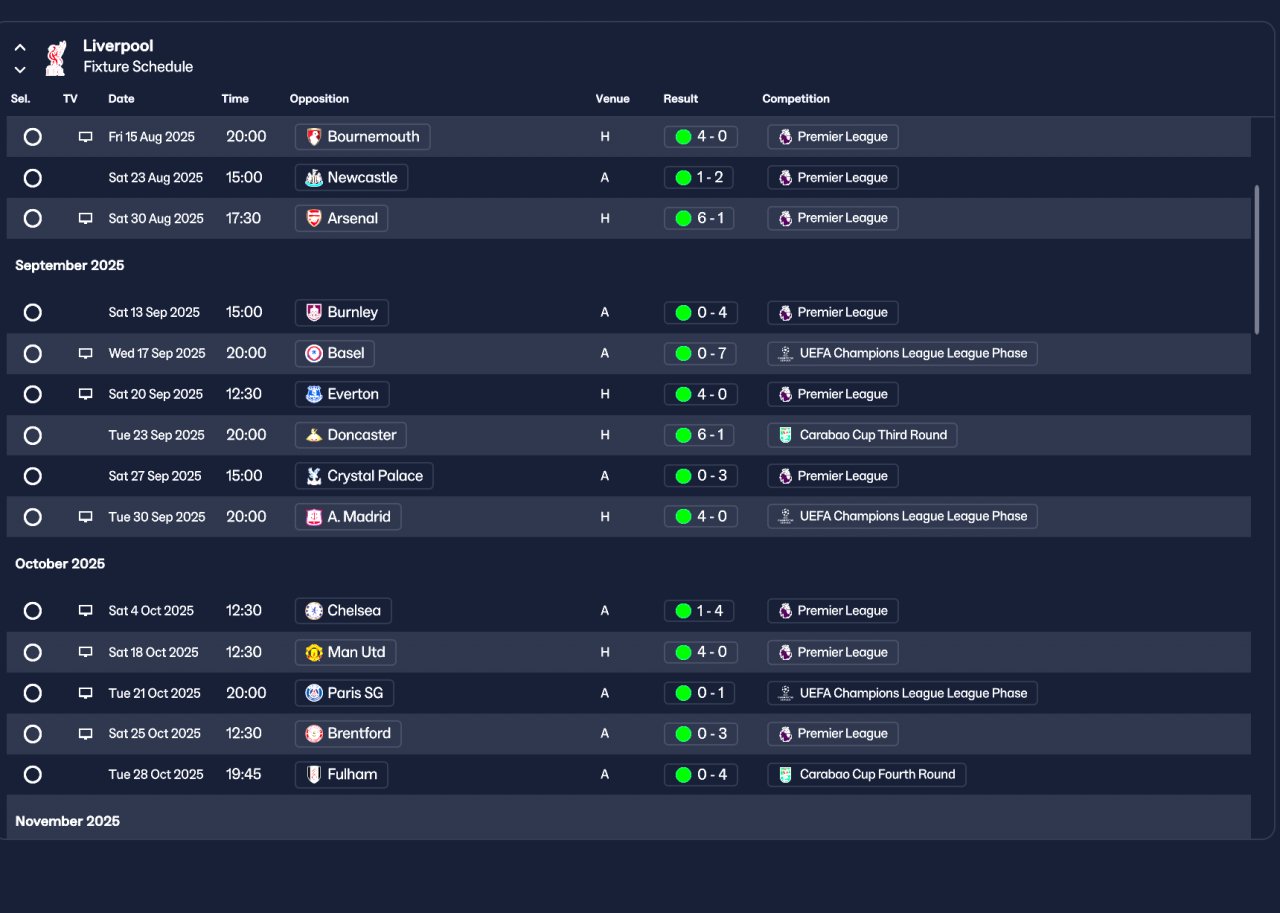Click the Everton club badge icon

314,394
